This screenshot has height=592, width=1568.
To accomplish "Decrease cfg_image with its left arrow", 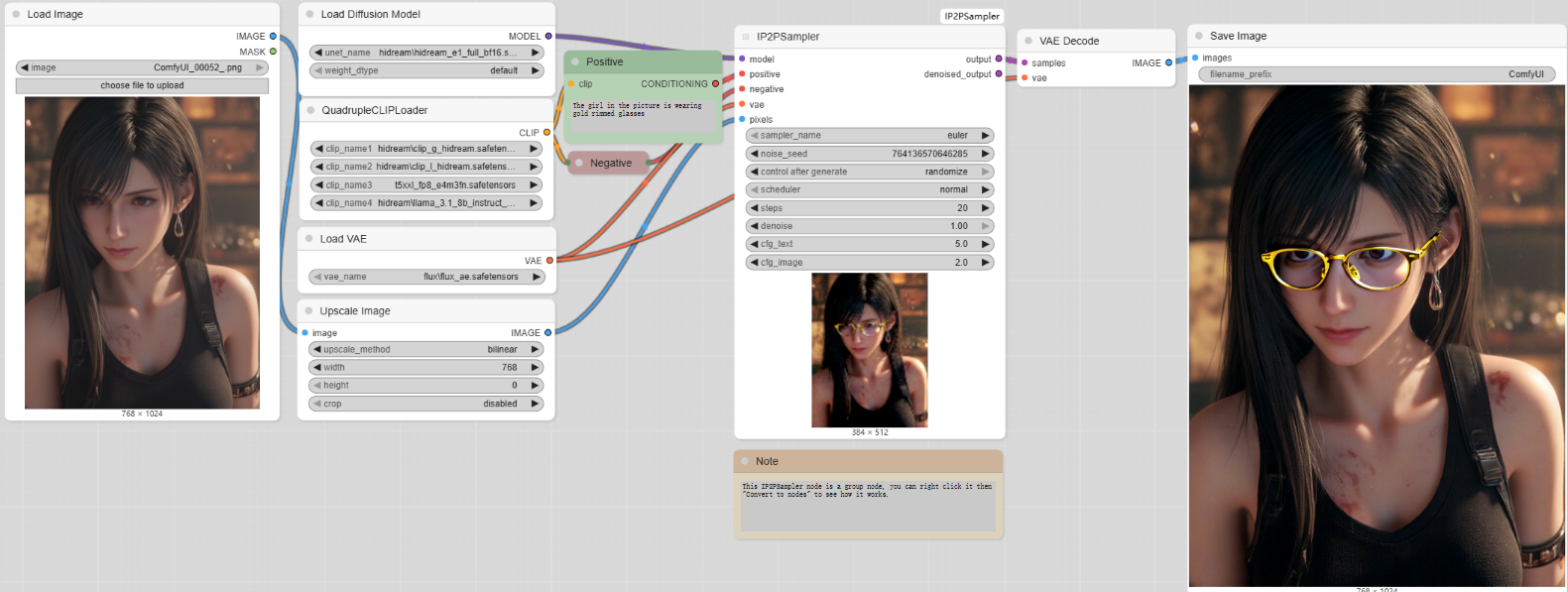I will pyautogui.click(x=755, y=263).
